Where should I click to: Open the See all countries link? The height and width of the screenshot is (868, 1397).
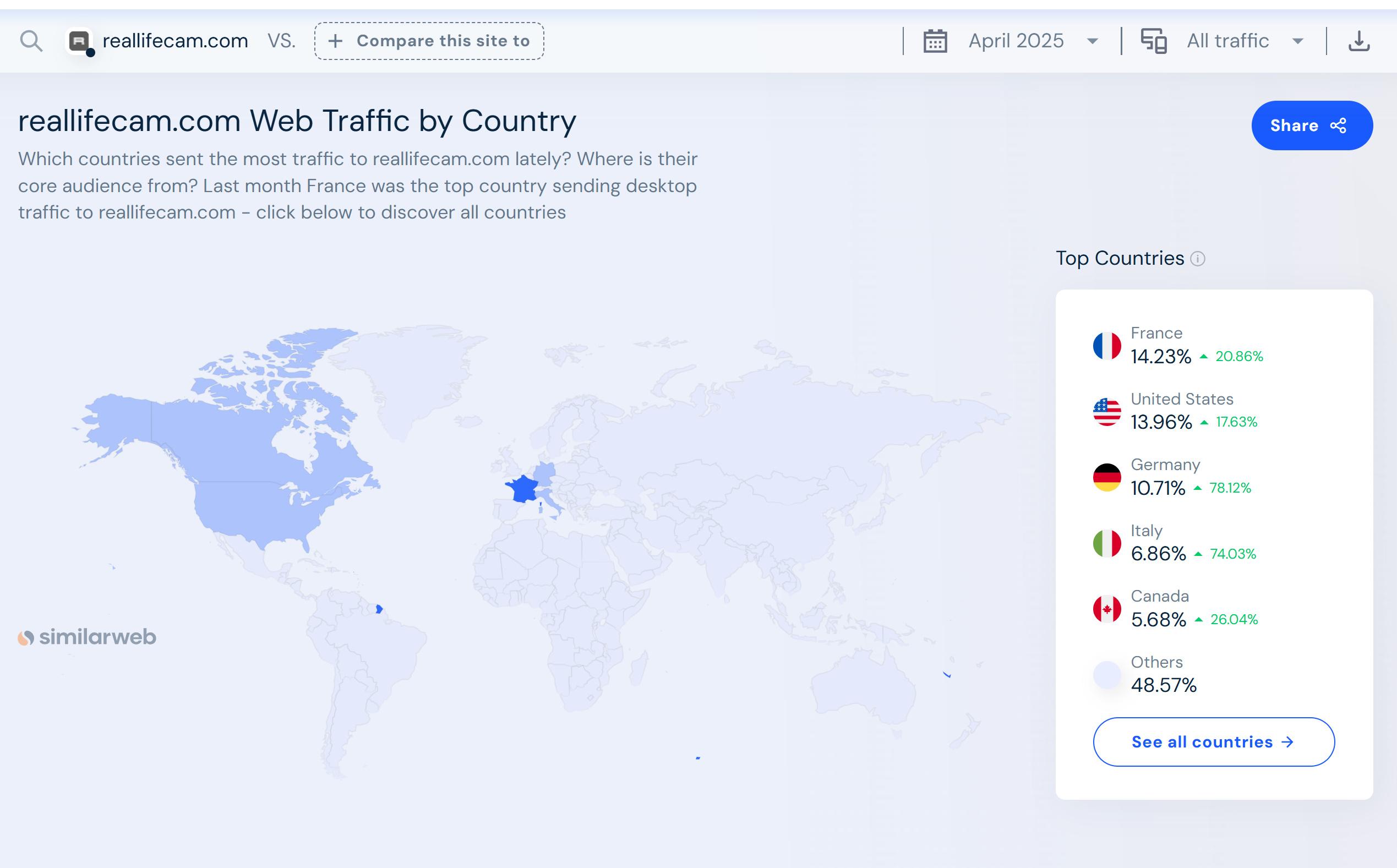point(1213,742)
